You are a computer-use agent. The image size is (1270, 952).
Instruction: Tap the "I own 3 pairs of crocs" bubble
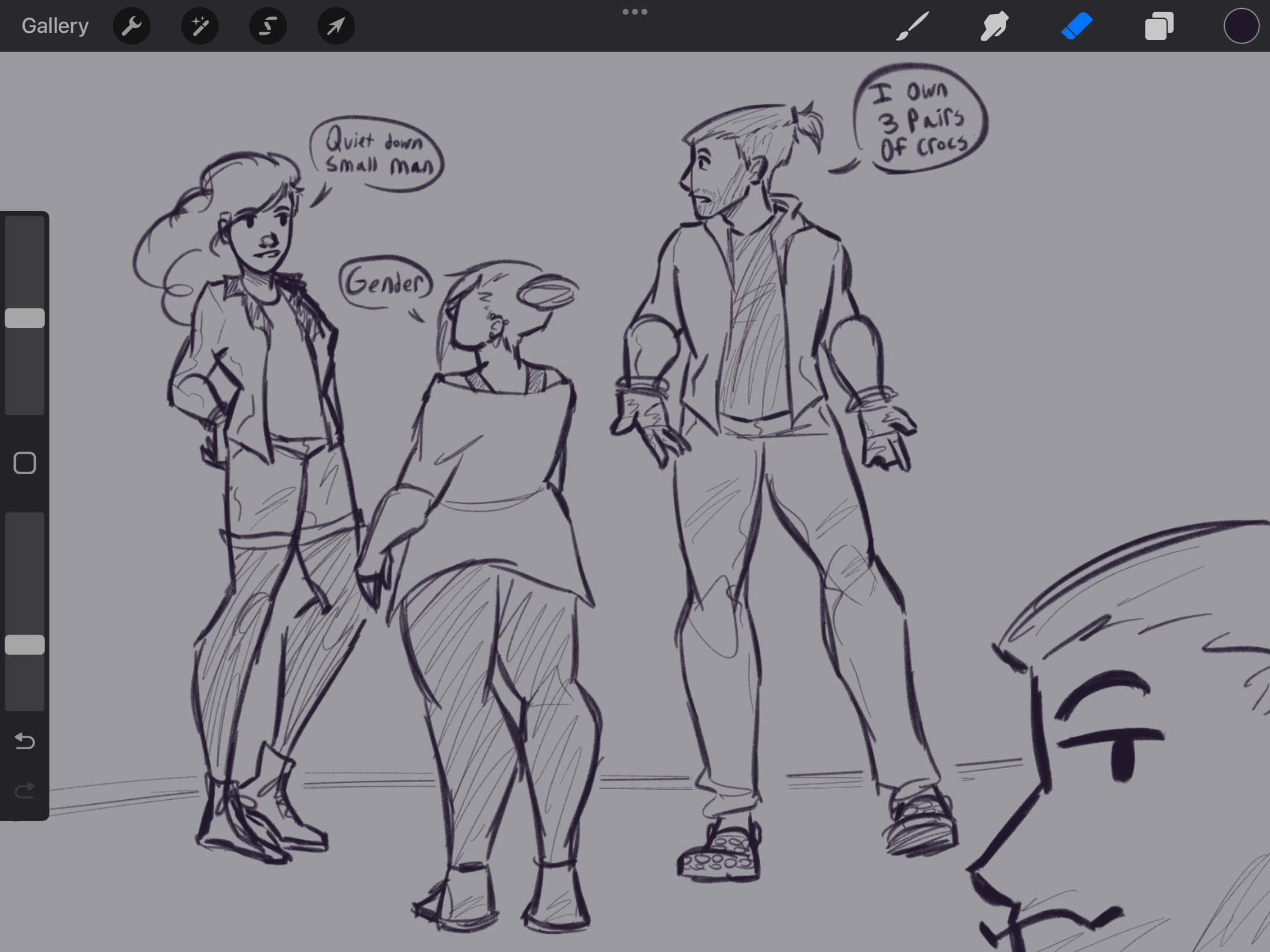(921, 120)
